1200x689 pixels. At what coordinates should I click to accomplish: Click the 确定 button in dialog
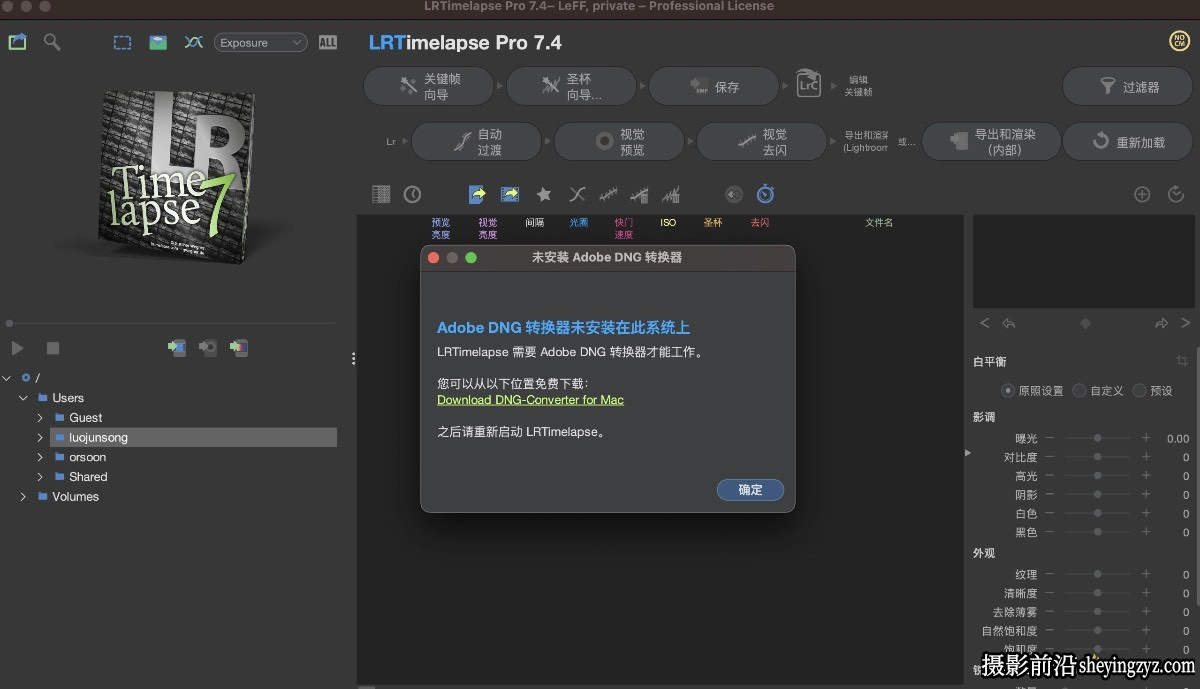tap(750, 490)
